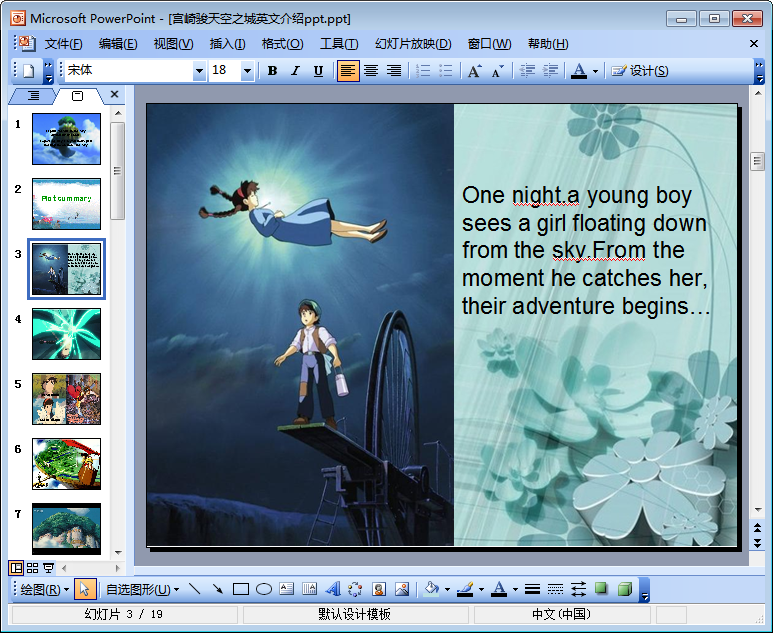Open 绘图(R) drawing menu

tap(44, 589)
